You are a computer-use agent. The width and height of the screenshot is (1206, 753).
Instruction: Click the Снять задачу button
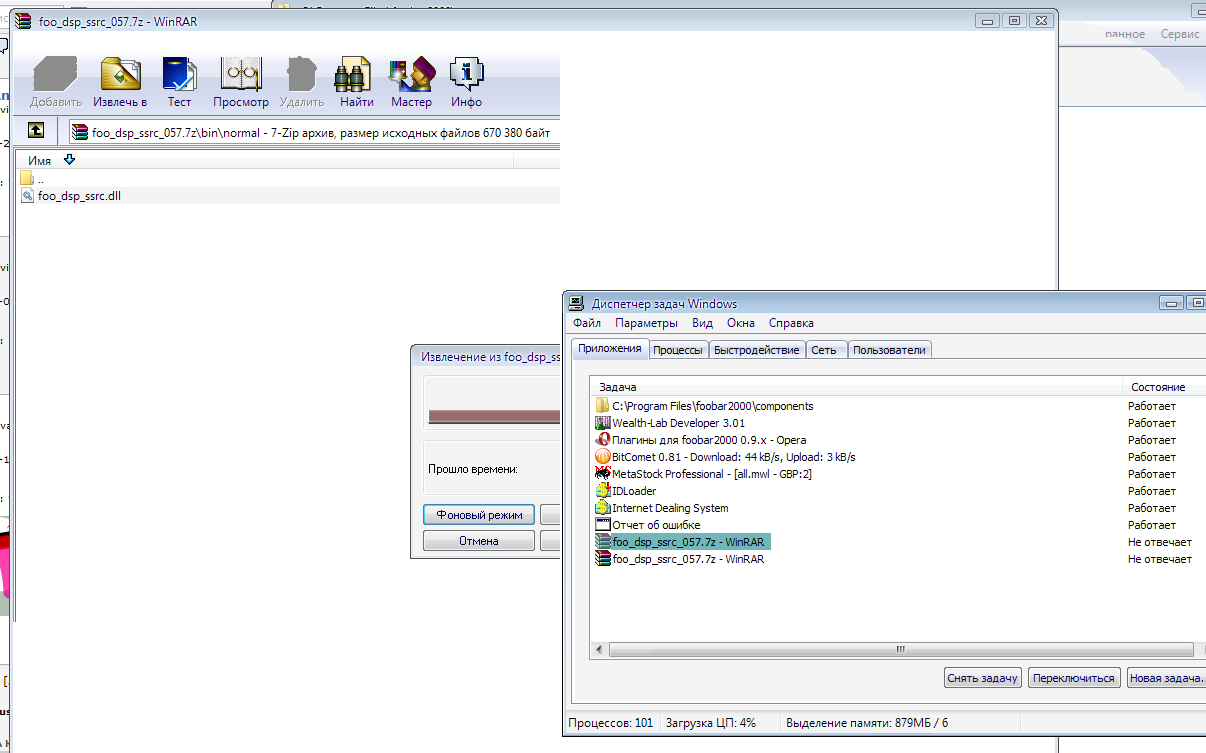[982, 678]
